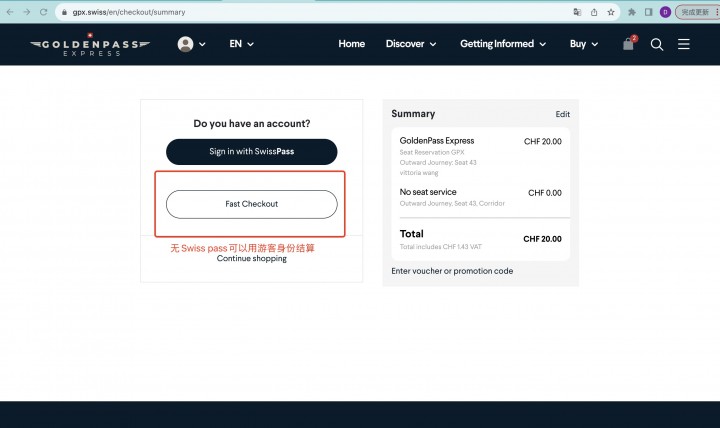Click Sign in with SwissPass button
Image resolution: width=720 pixels, height=428 pixels.
(x=252, y=152)
